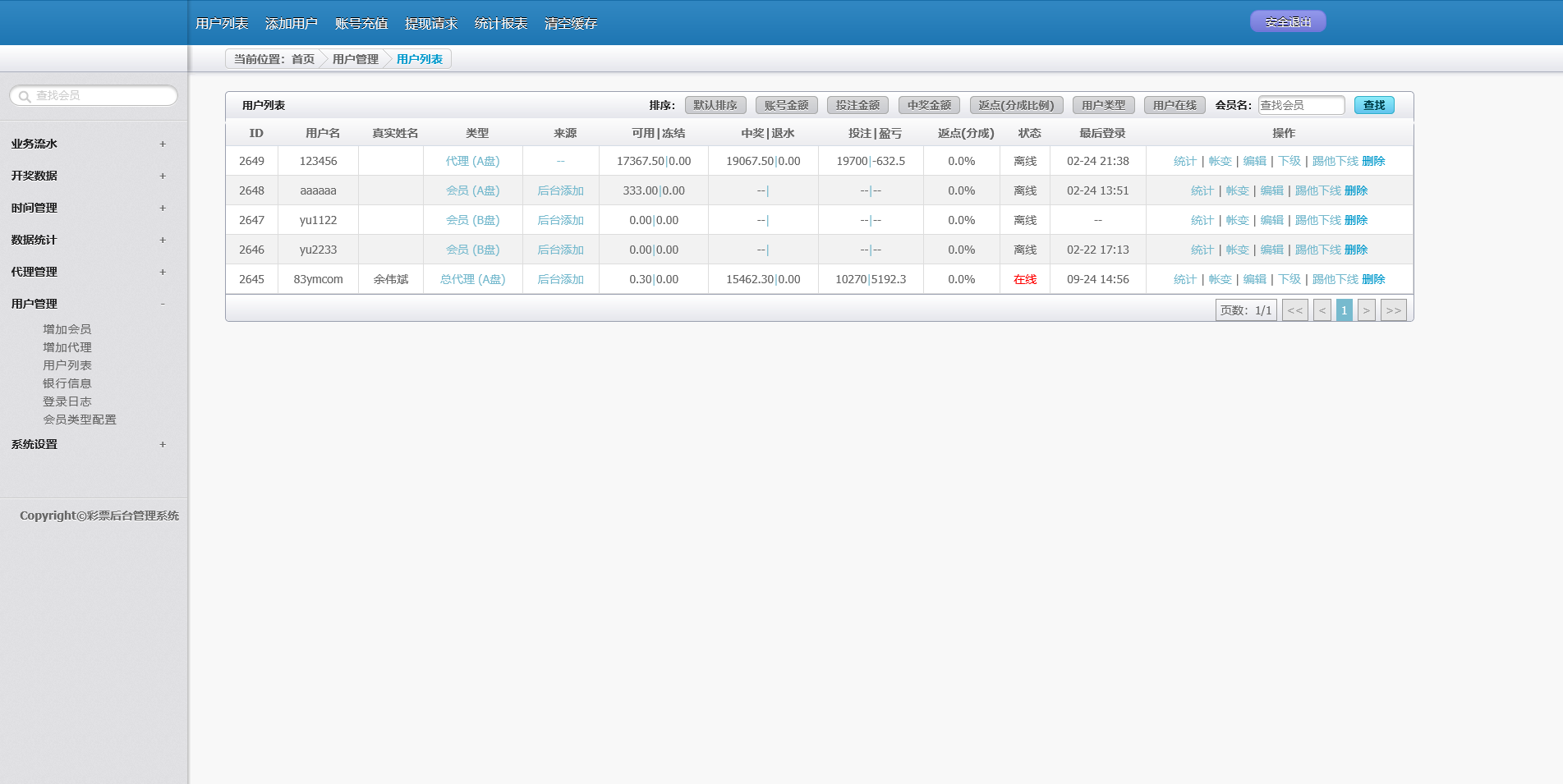Screen dimensions: 1563x784
Task: Open 银行信息 in the sidebar
Action: [67, 383]
